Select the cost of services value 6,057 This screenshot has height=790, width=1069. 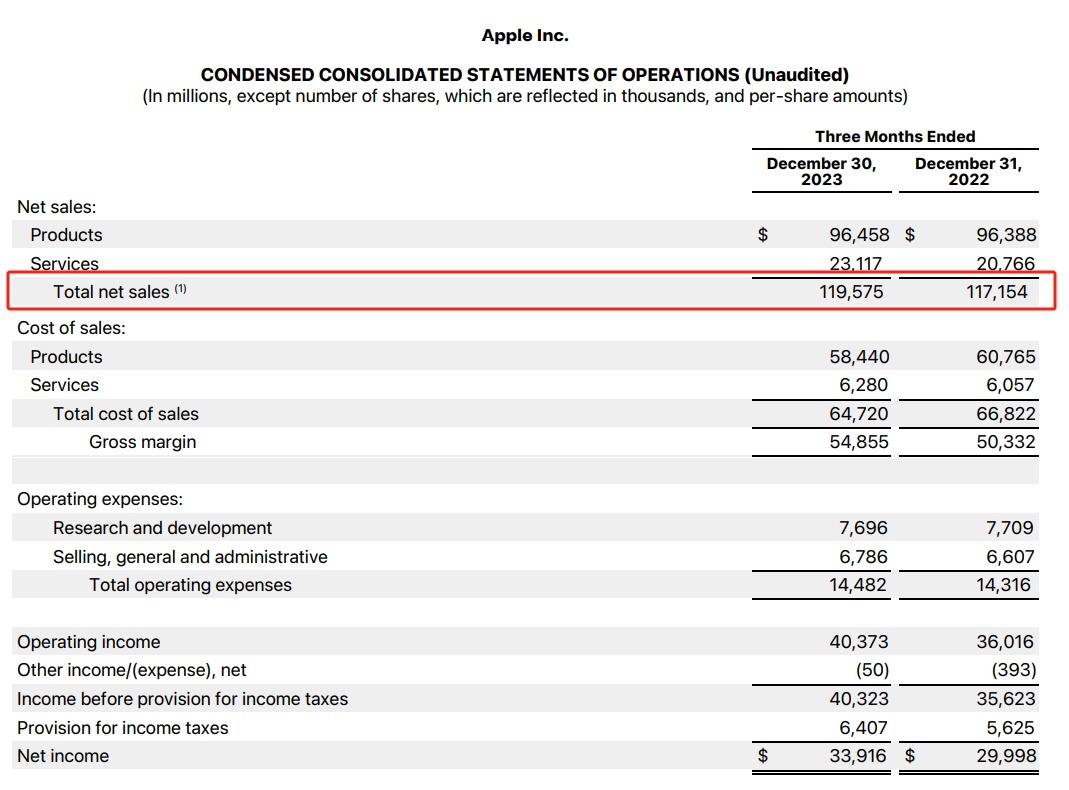[1010, 385]
